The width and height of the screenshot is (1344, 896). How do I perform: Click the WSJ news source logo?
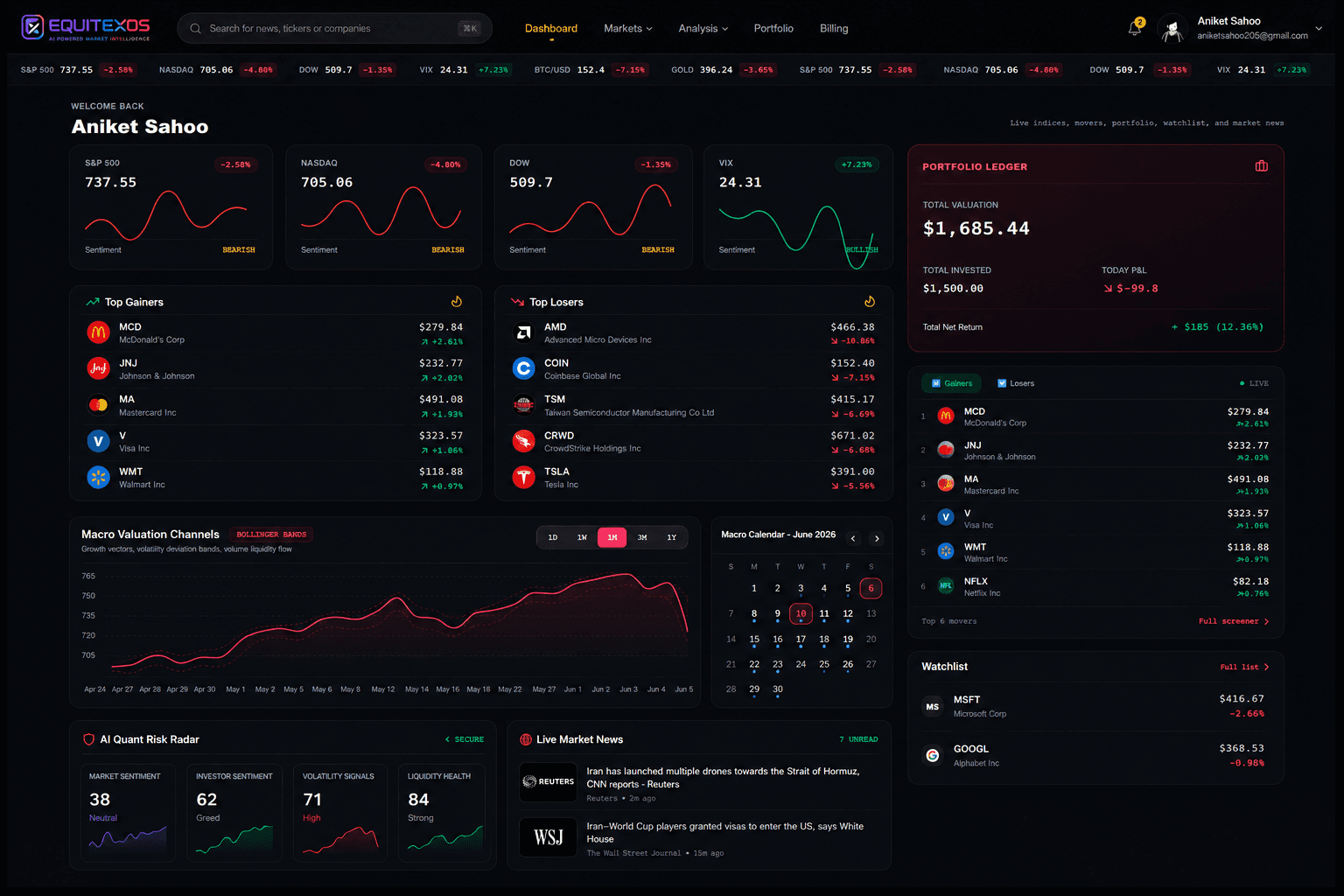[x=549, y=837]
